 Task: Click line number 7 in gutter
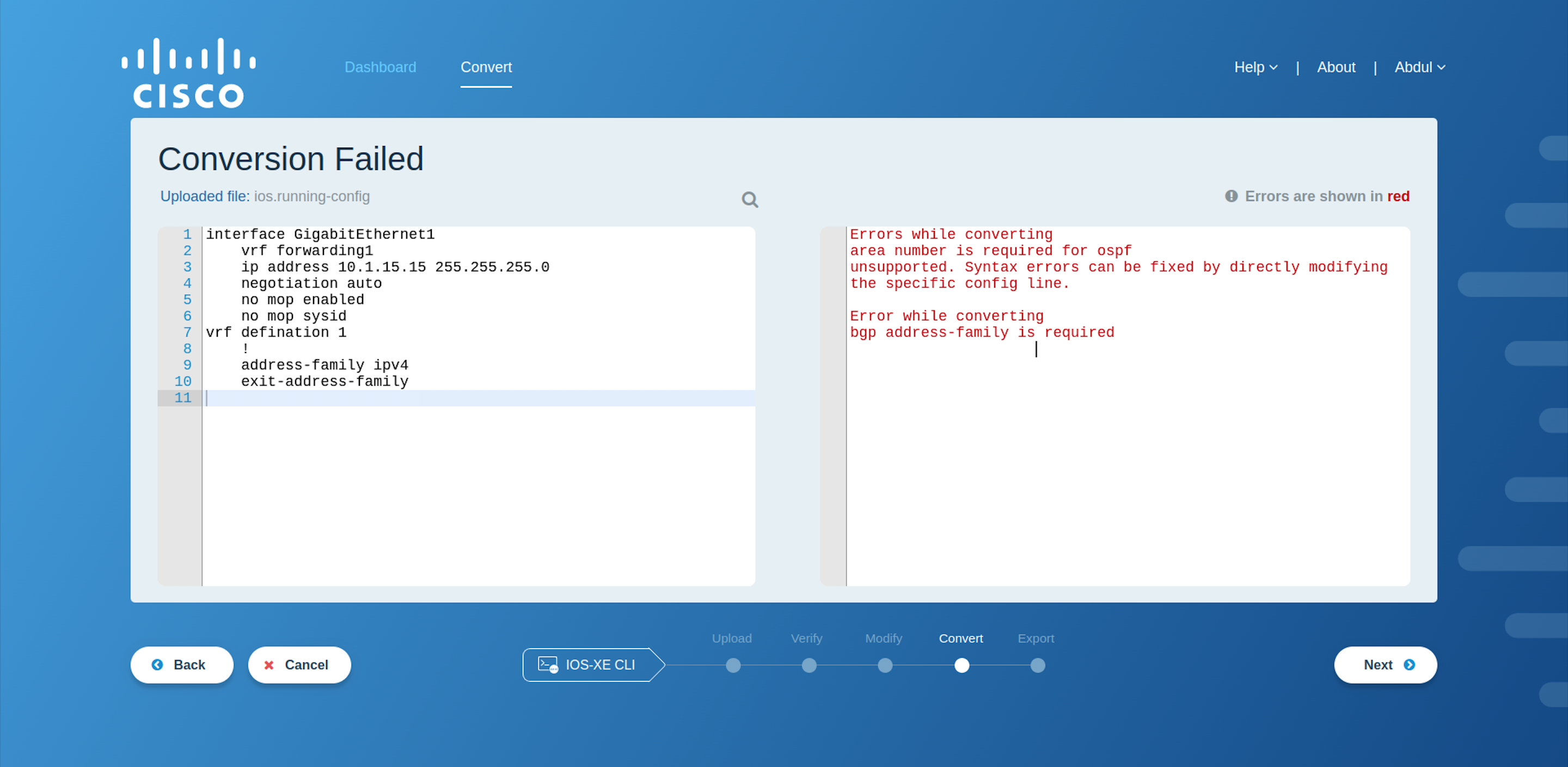[187, 333]
